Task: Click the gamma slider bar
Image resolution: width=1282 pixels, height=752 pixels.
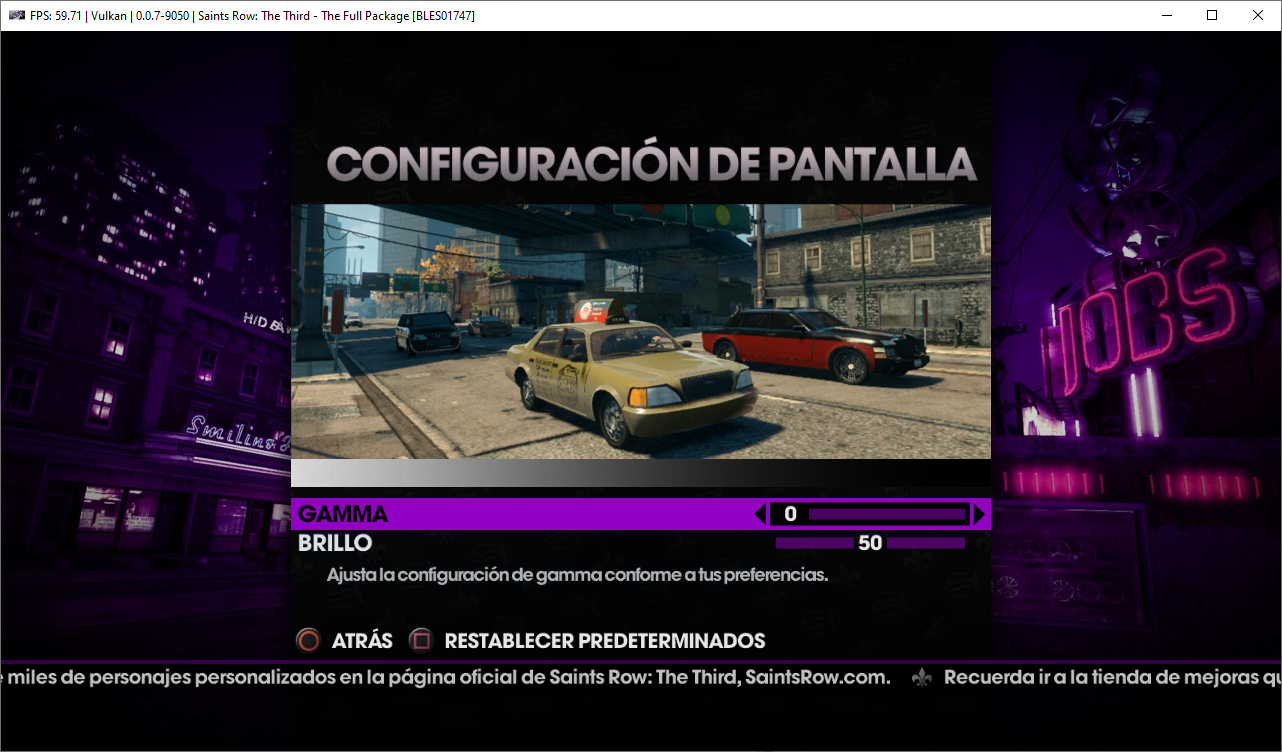Action: click(x=887, y=514)
